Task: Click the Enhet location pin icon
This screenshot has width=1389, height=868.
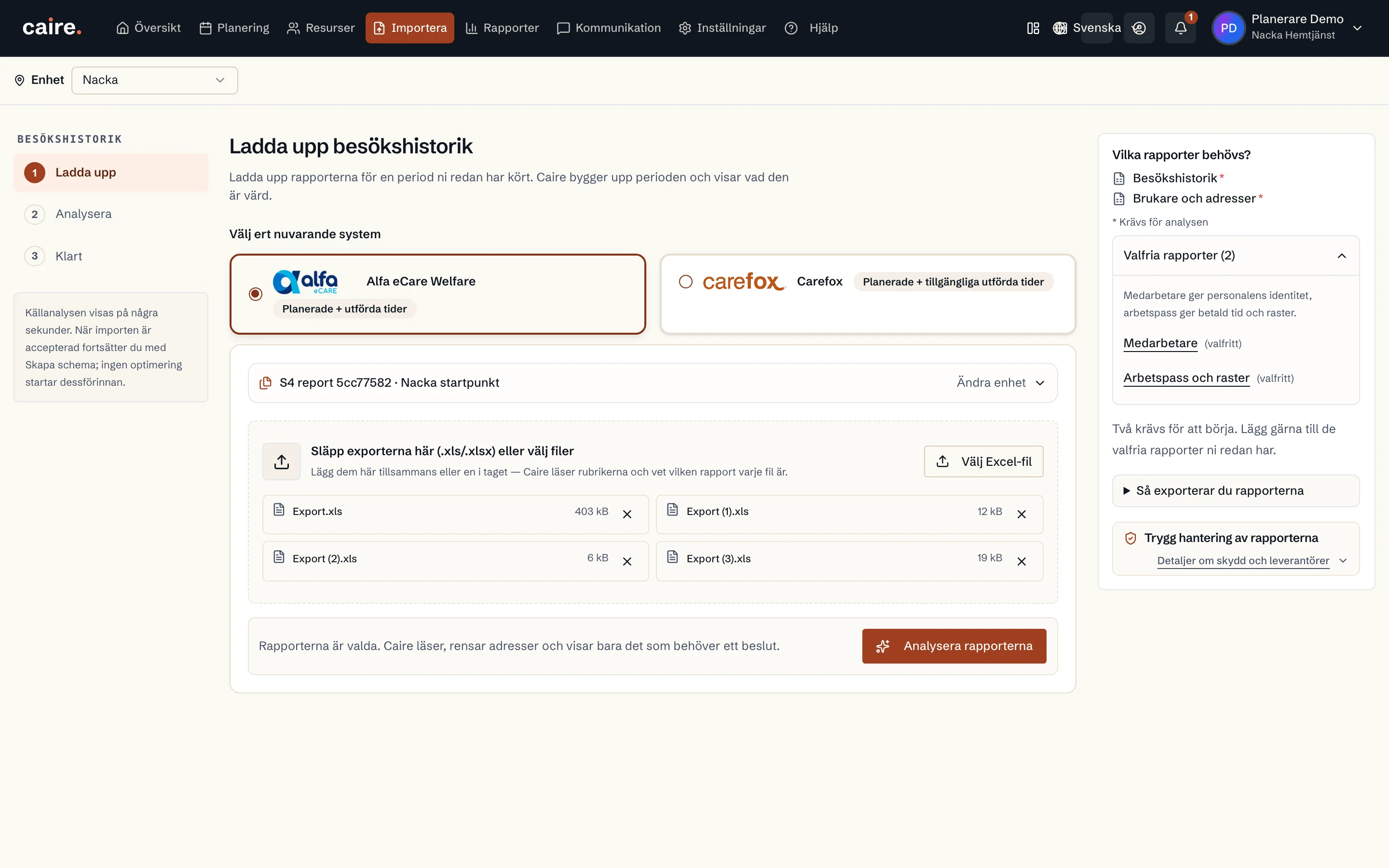Action: click(x=19, y=81)
